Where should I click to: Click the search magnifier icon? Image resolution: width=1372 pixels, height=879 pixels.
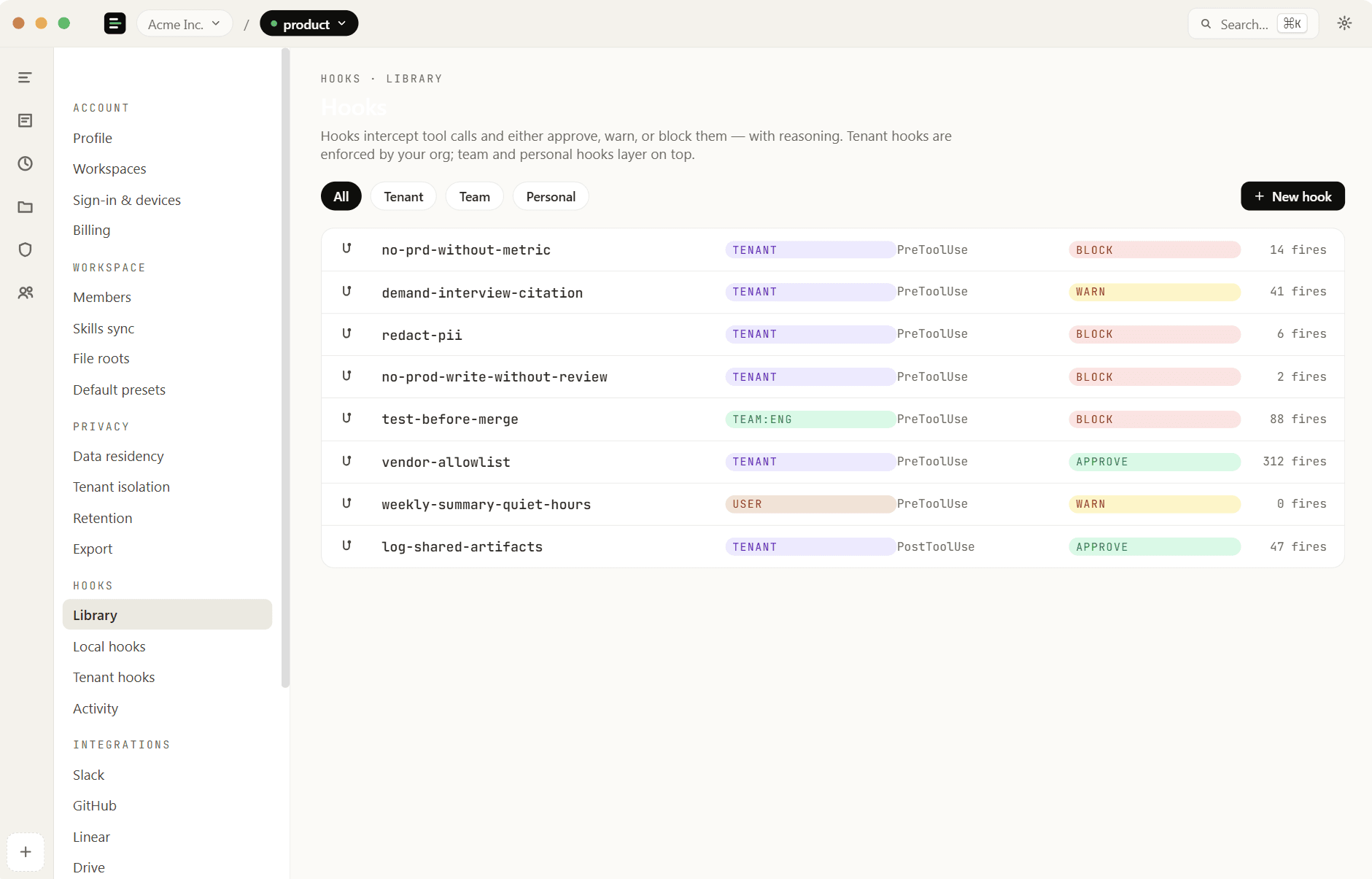click(x=1206, y=24)
